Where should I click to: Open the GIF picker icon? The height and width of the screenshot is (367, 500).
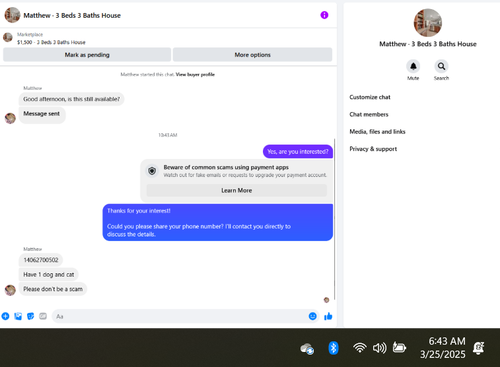(x=43, y=316)
